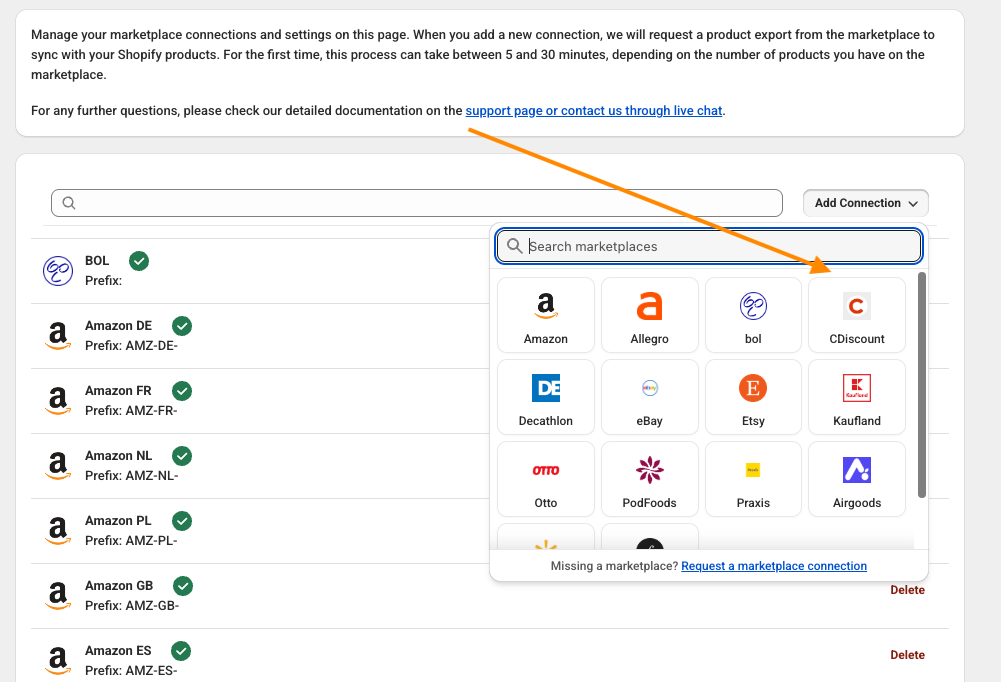1001x682 pixels.
Task: Delete the Amazon ES connection
Action: pyautogui.click(x=907, y=655)
